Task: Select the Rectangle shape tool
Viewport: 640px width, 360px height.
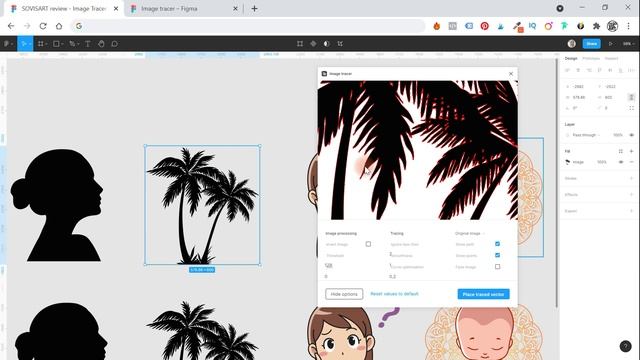Action: click(57, 44)
